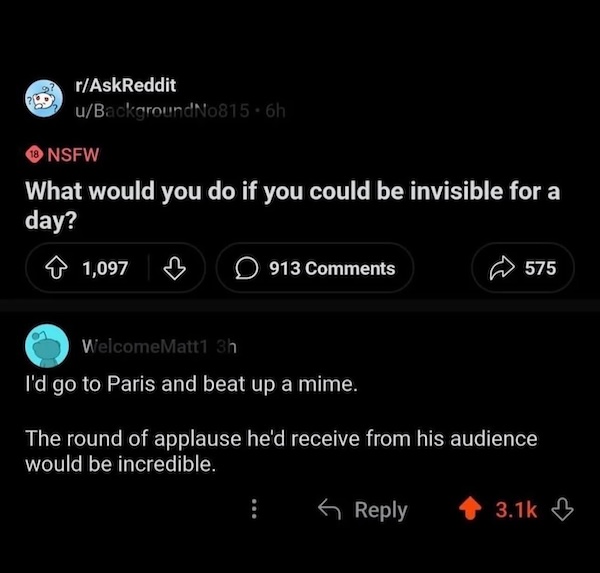Toggle the orange upvote on the comment

[470, 508]
